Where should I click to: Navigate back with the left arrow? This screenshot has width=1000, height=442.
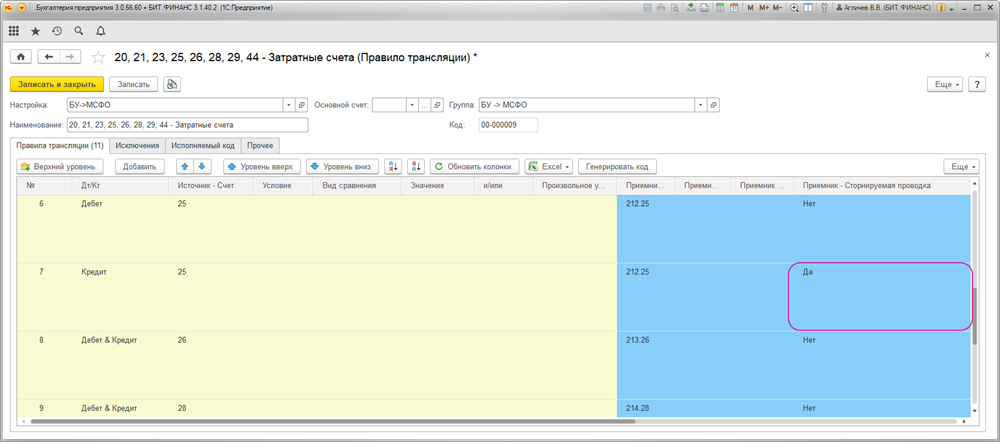pos(49,57)
